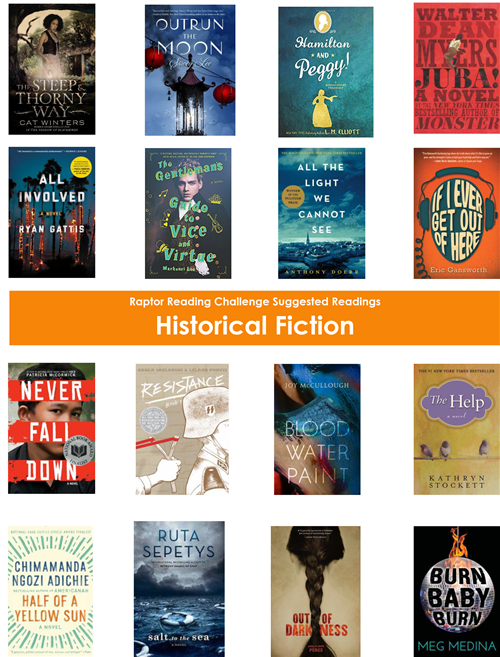500x657 pixels.
Task: Select the Outrun the Moon book cover
Action: (190, 70)
